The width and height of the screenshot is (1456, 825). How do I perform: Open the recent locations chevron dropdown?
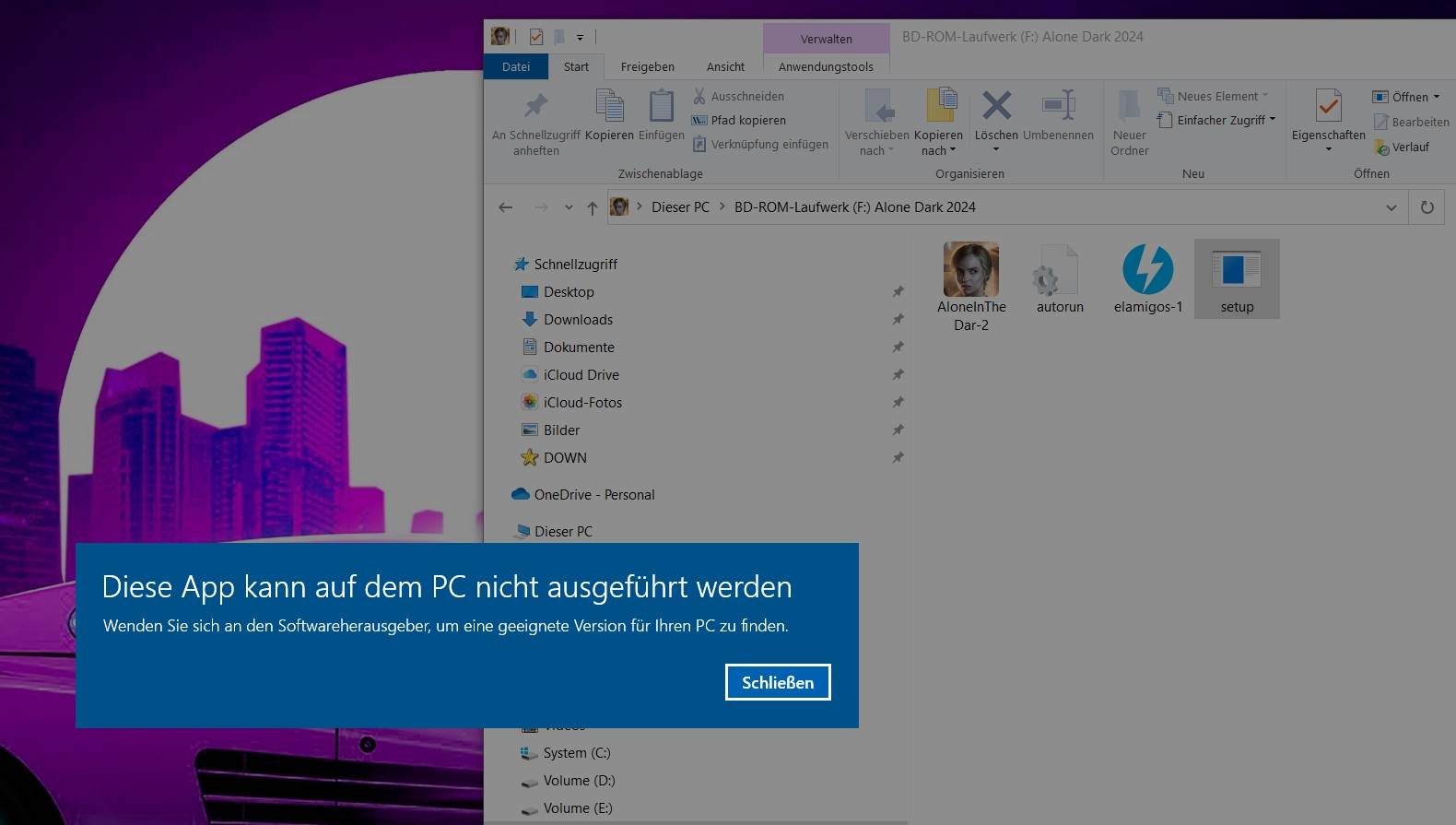(x=569, y=207)
